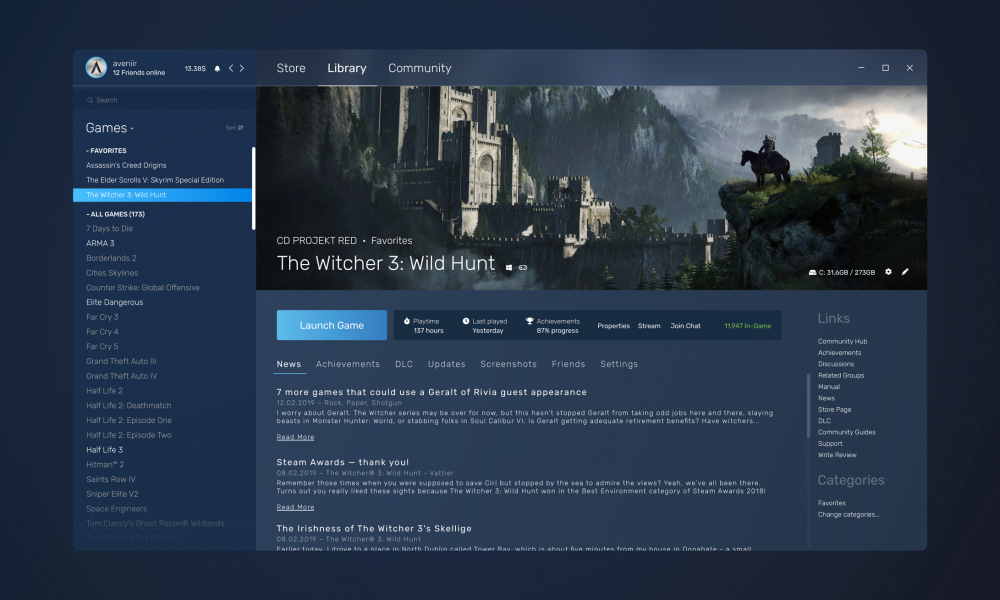1000x600 pixels.
Task: Open the Community Guides link
Action: coord(847,432)
